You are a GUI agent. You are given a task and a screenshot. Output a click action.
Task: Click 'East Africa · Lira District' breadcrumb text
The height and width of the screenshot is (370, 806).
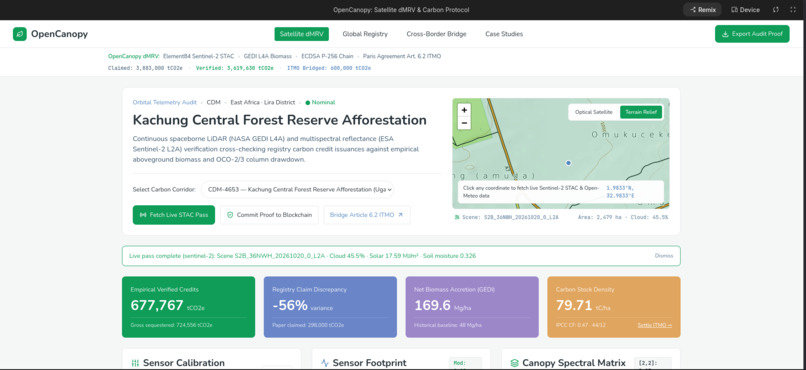(263, 102)
